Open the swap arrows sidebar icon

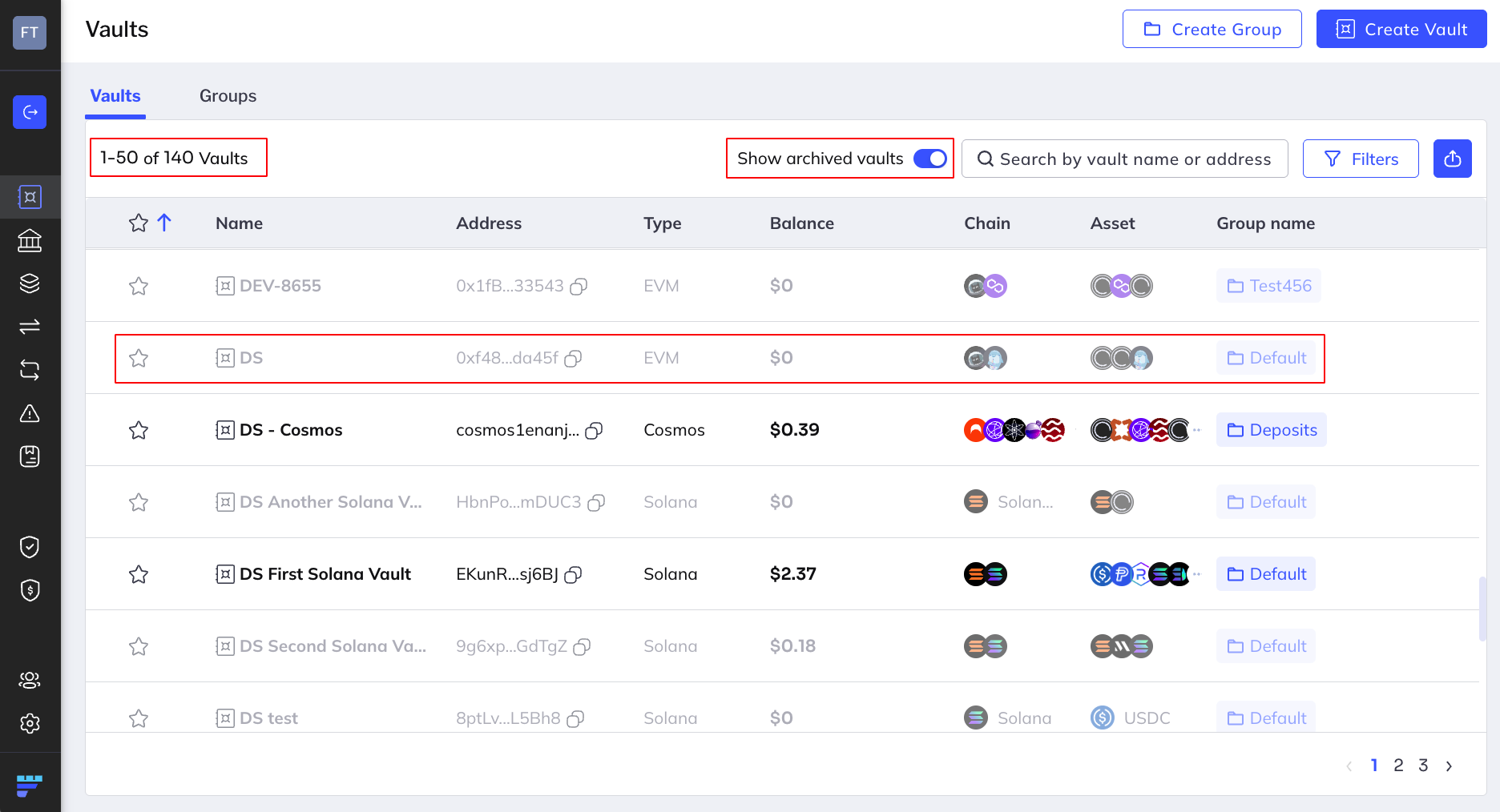tap(30, 327)
